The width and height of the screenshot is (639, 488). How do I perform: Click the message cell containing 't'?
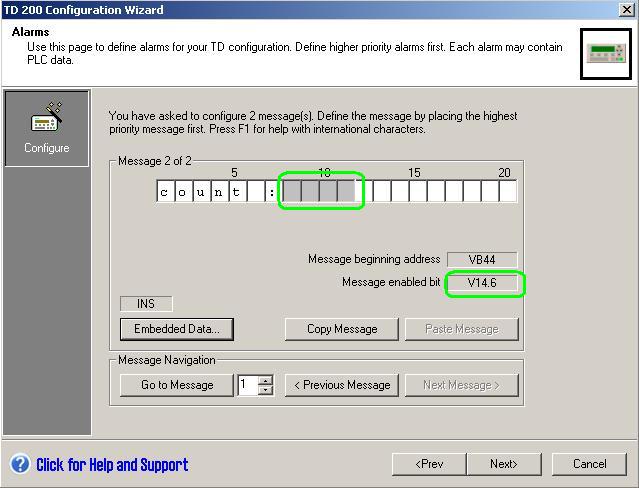click(x=236, y=192)
